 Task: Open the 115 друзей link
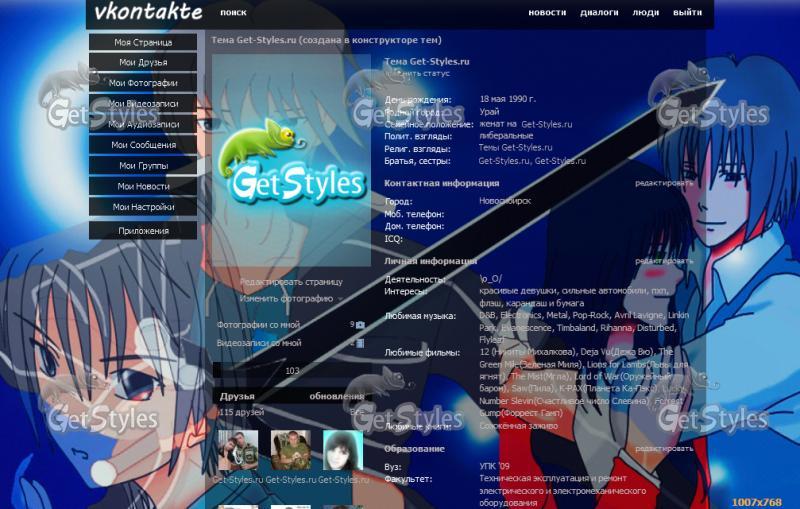tap(241, 412)
